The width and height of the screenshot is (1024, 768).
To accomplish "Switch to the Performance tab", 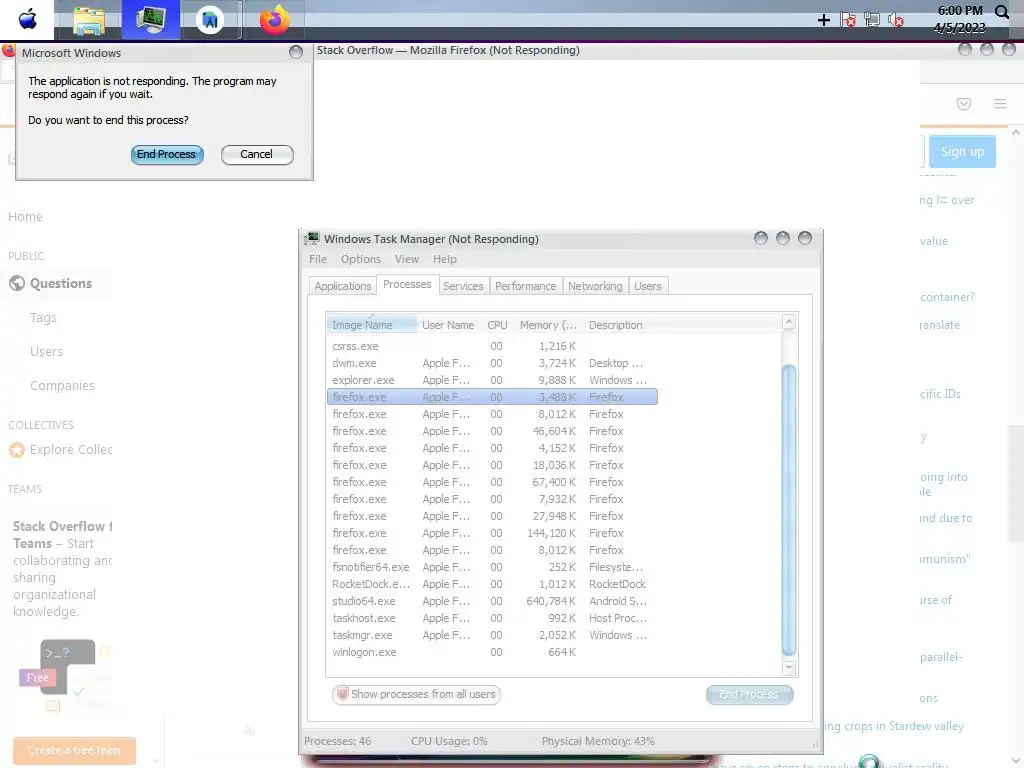I will pyautogui.click(x=525, y=286).
